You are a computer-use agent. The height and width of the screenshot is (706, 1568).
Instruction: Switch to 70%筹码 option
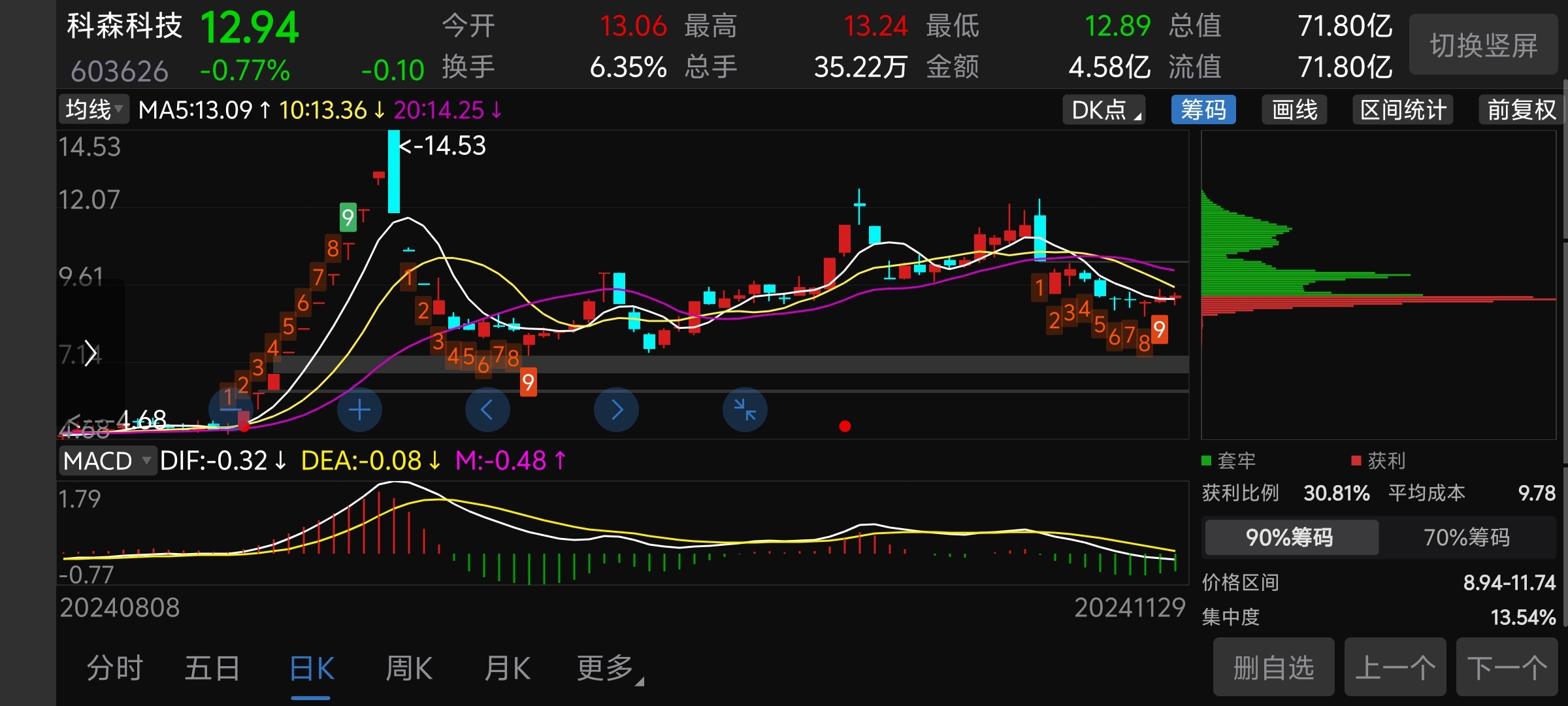point(1467,537)
